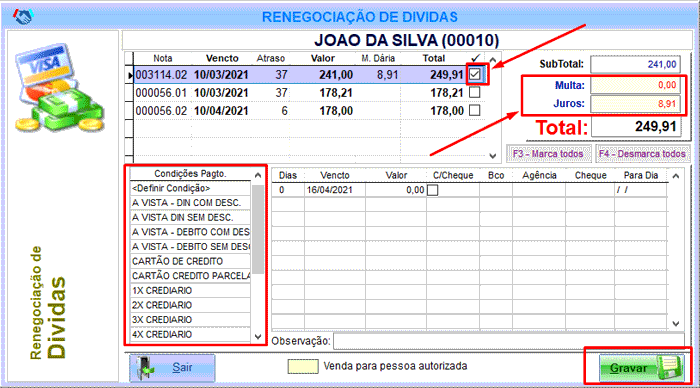The width and height of the screenshot is (700, 388).
Task: Click the handshake icon in title bar
Action: point(22,17)
